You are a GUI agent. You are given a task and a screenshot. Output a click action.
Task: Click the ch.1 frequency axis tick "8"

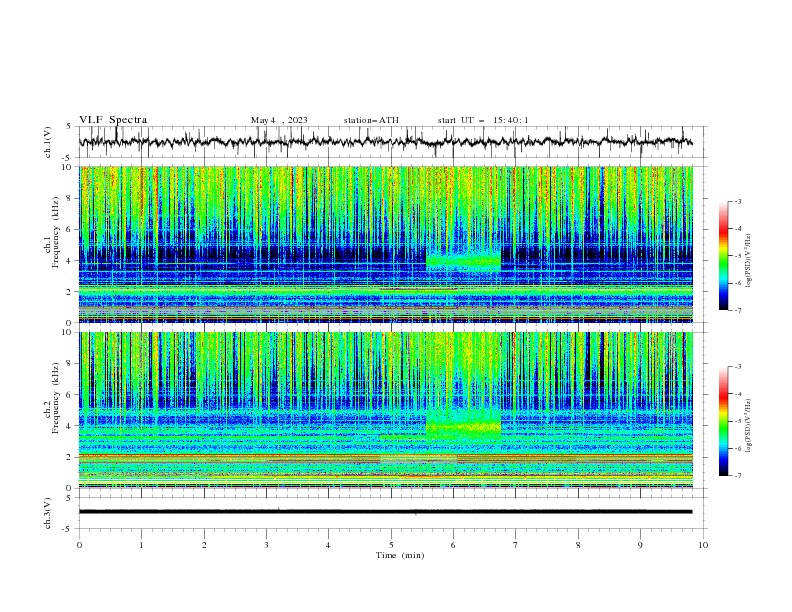[x=71, y=198]
